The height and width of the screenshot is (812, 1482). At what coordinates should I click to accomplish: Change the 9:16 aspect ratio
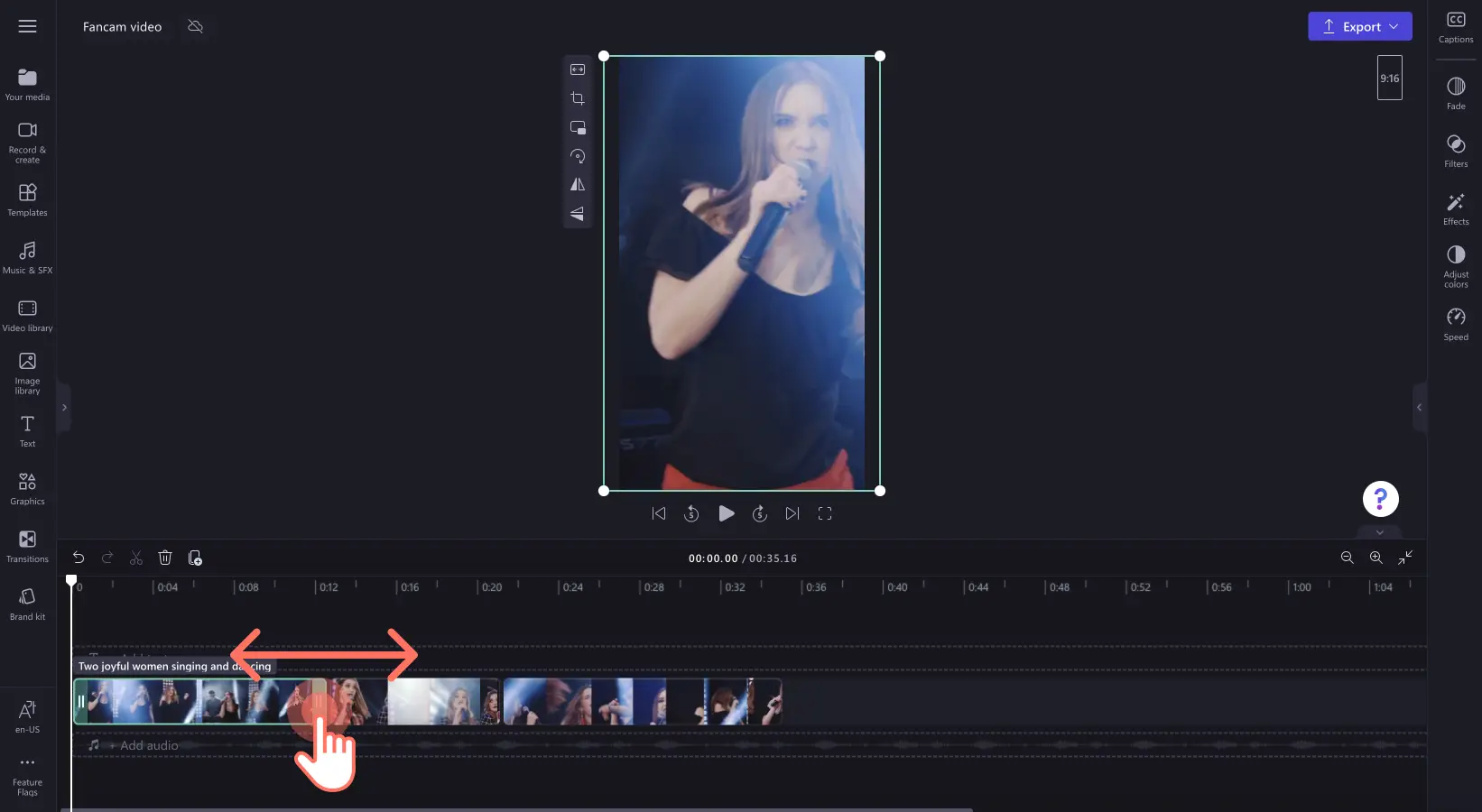click(1390, 78)
